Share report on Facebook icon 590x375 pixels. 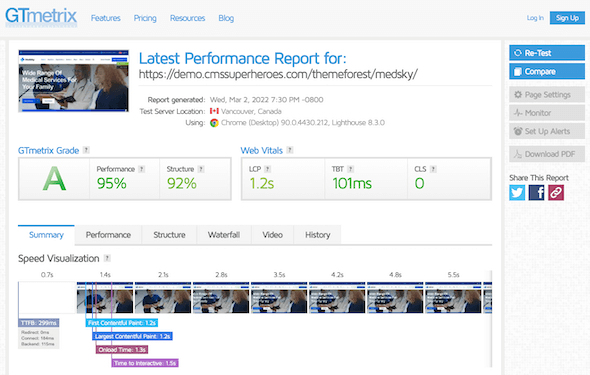click(536, 193)
